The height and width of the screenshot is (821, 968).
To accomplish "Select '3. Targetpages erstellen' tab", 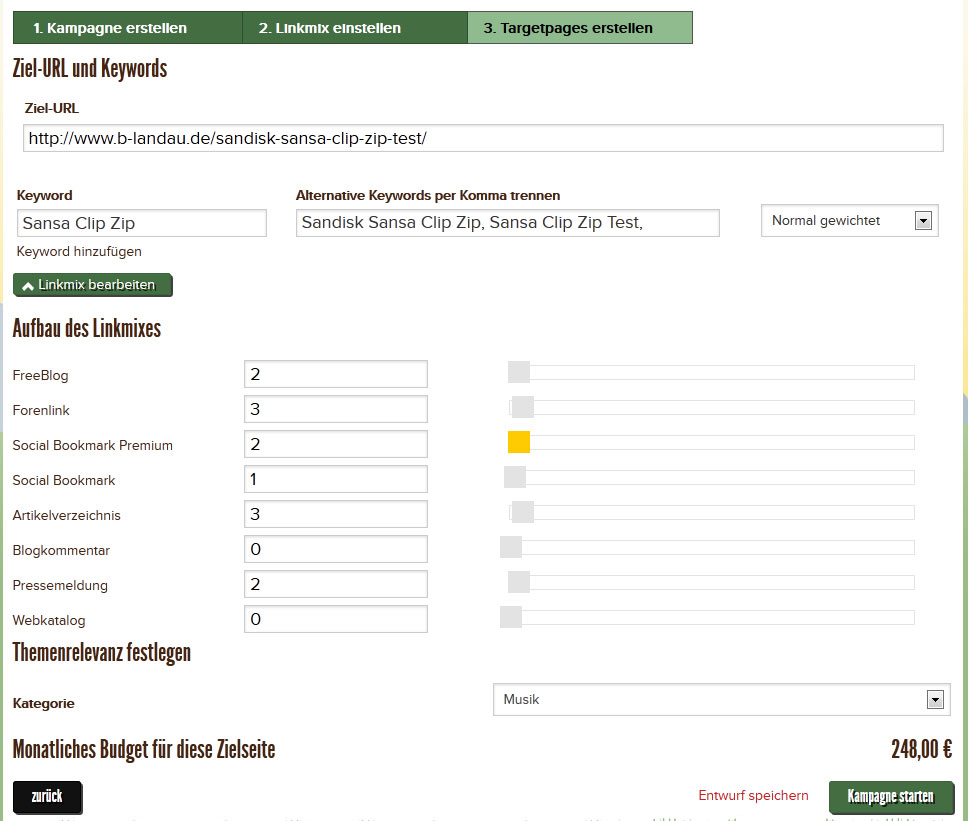I will [580, 28].
